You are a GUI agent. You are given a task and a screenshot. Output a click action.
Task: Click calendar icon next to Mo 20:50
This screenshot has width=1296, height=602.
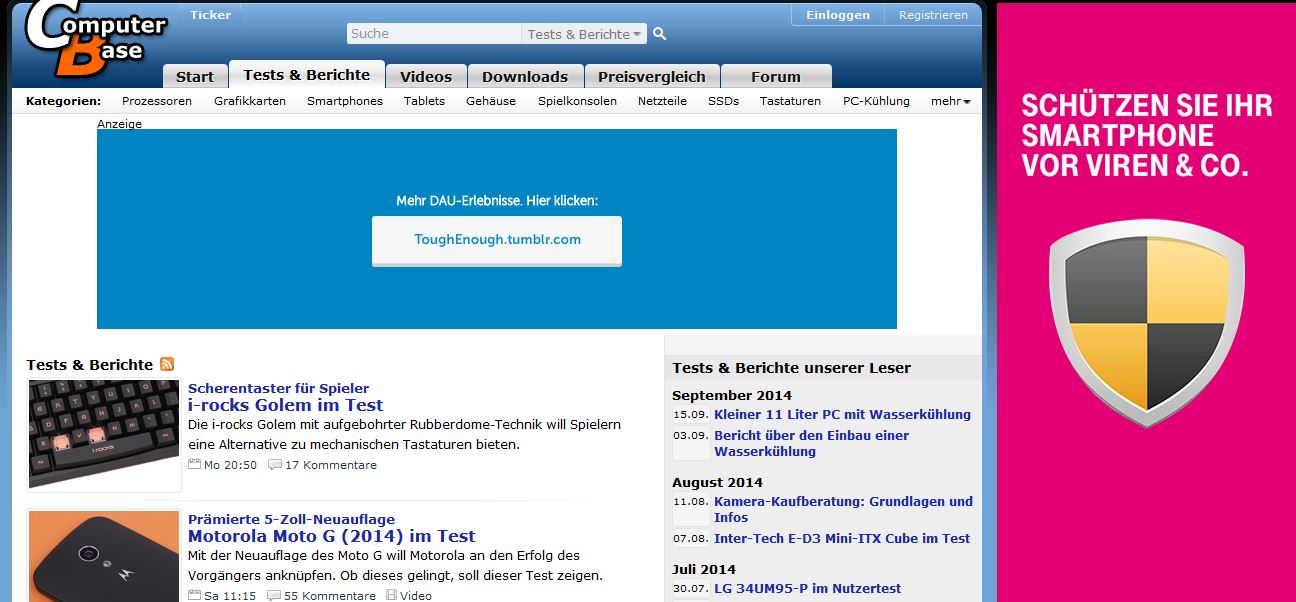[194, 465]
